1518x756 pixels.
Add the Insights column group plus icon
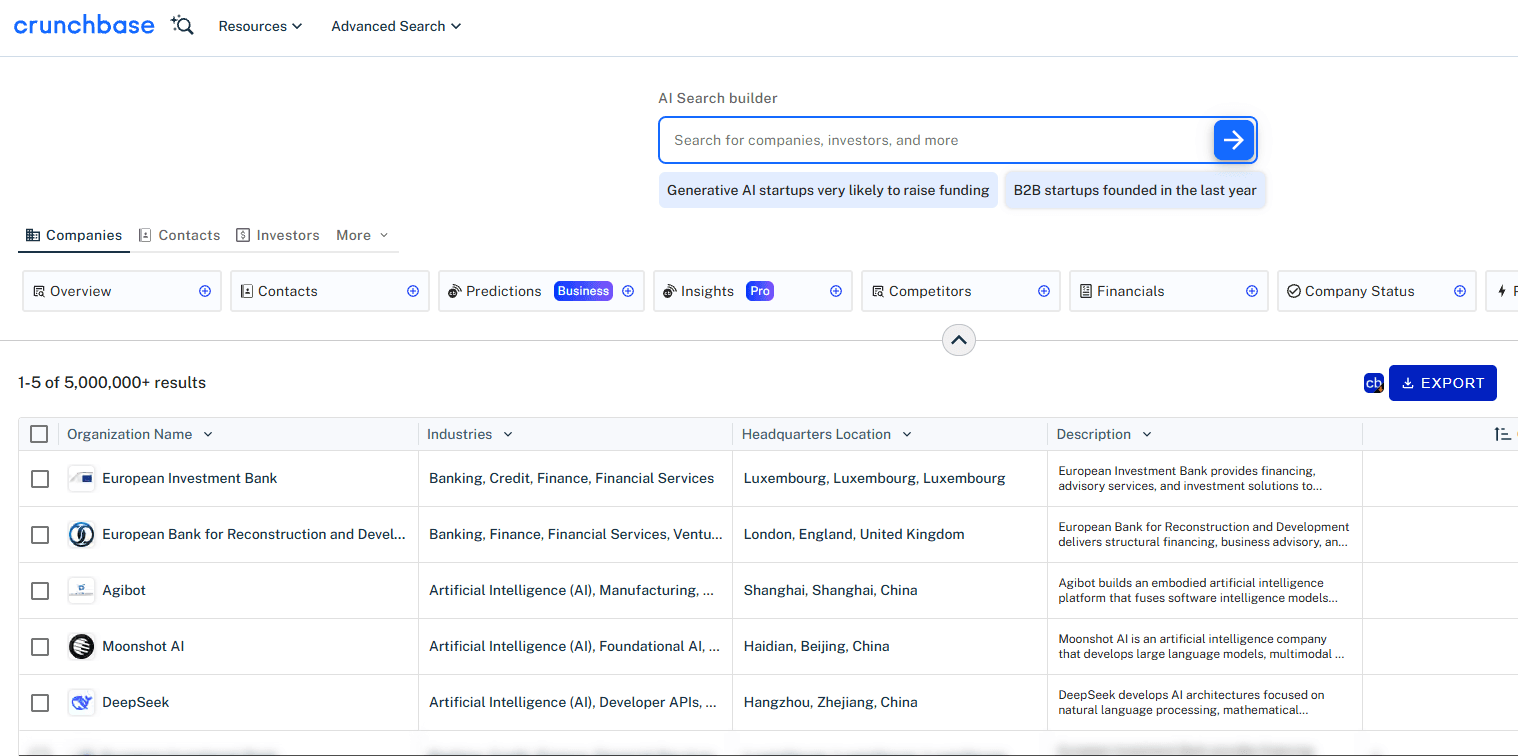(x=836, y=291)
